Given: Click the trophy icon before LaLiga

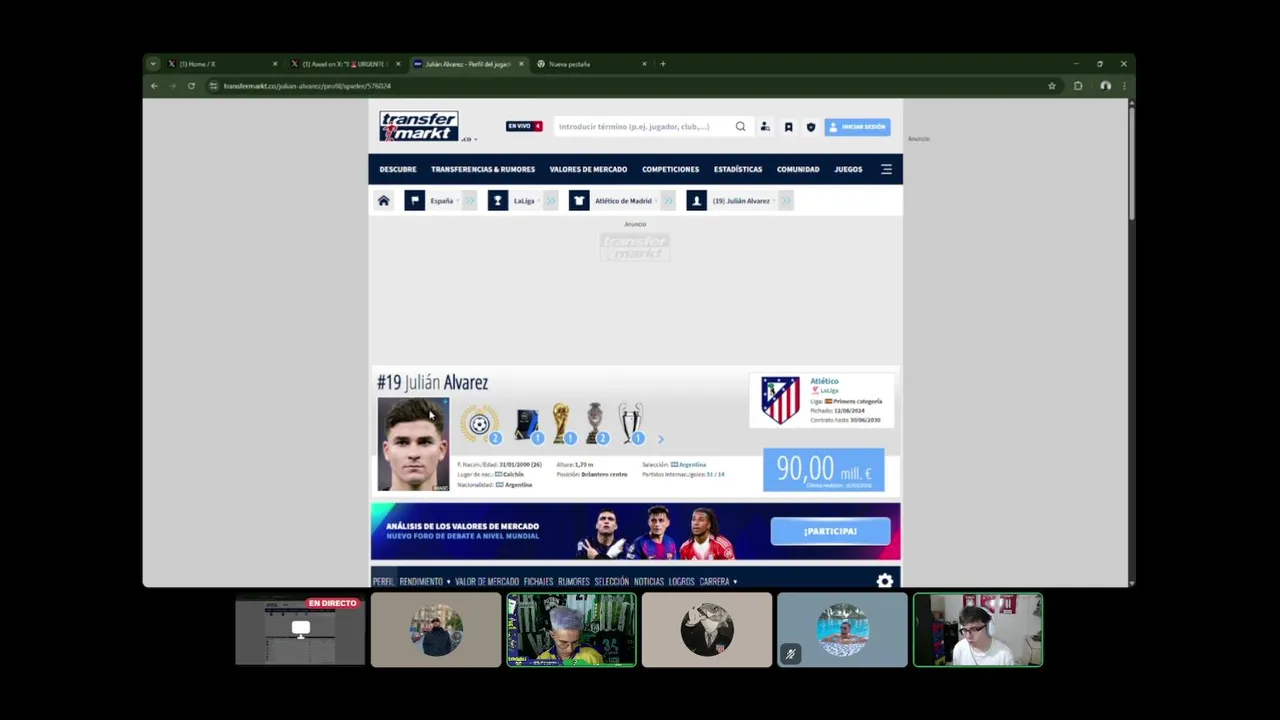Looking at the screenshot, I should [x=497, y=201].
